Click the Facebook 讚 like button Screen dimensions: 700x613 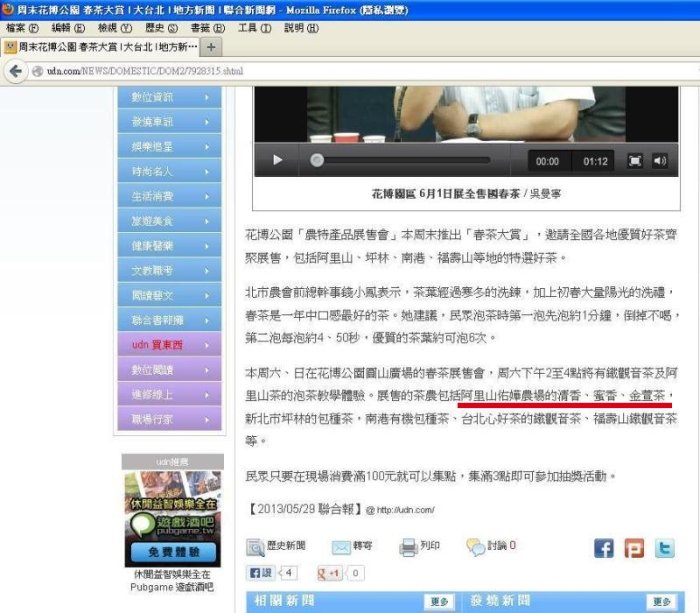pos(261,573)
